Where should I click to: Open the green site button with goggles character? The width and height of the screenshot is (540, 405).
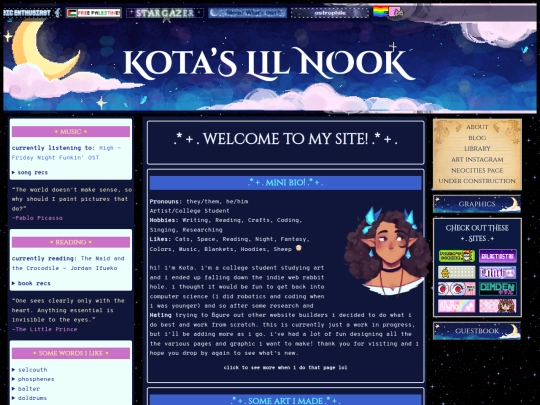[457, 256]
